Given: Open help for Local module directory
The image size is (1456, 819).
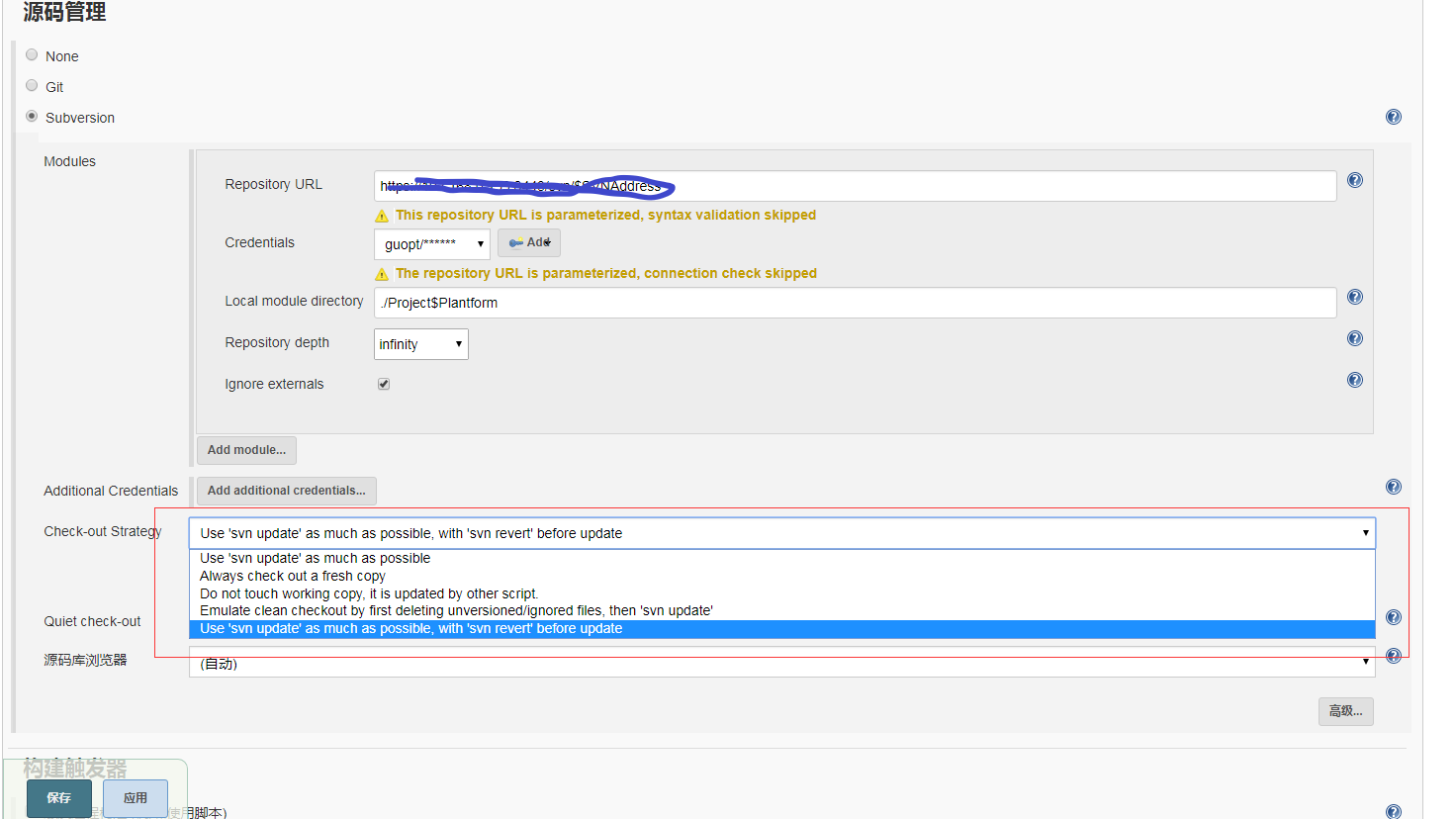Looking at the screenshot, I should [x=1355, y=297].
